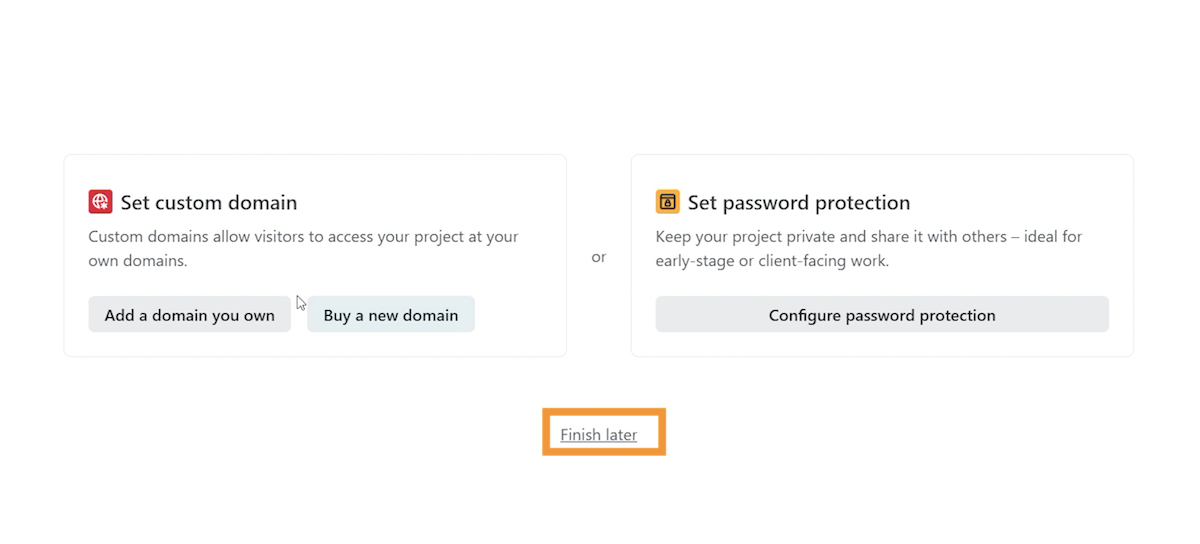
Task: Click the 'Set password protection' heading
Action: tap(799, 202)
